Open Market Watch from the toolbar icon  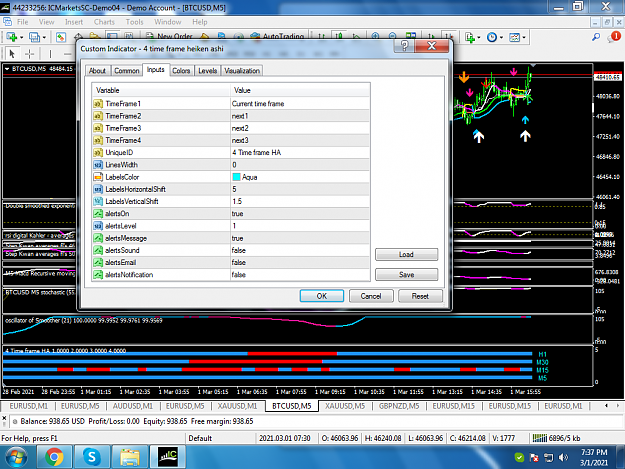click(61, 37)
